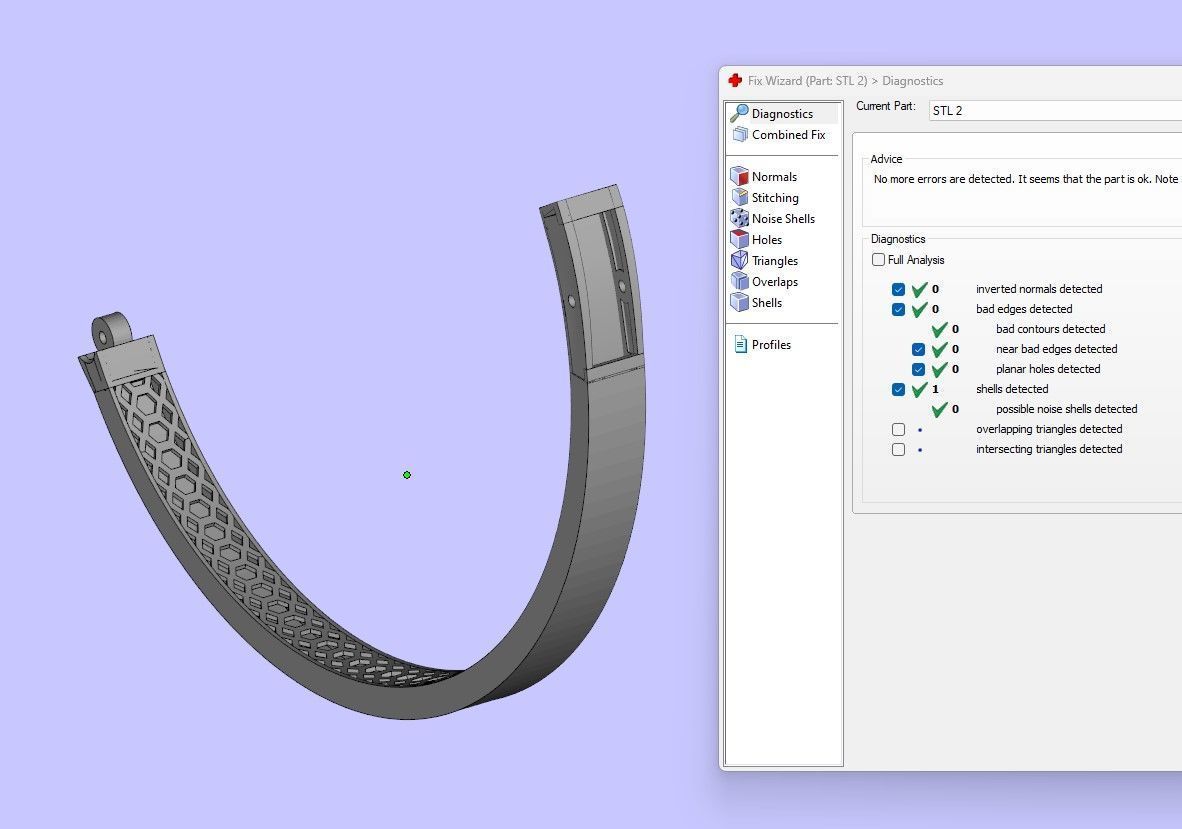Toggle near bad edges checkbox

(918, 349)
